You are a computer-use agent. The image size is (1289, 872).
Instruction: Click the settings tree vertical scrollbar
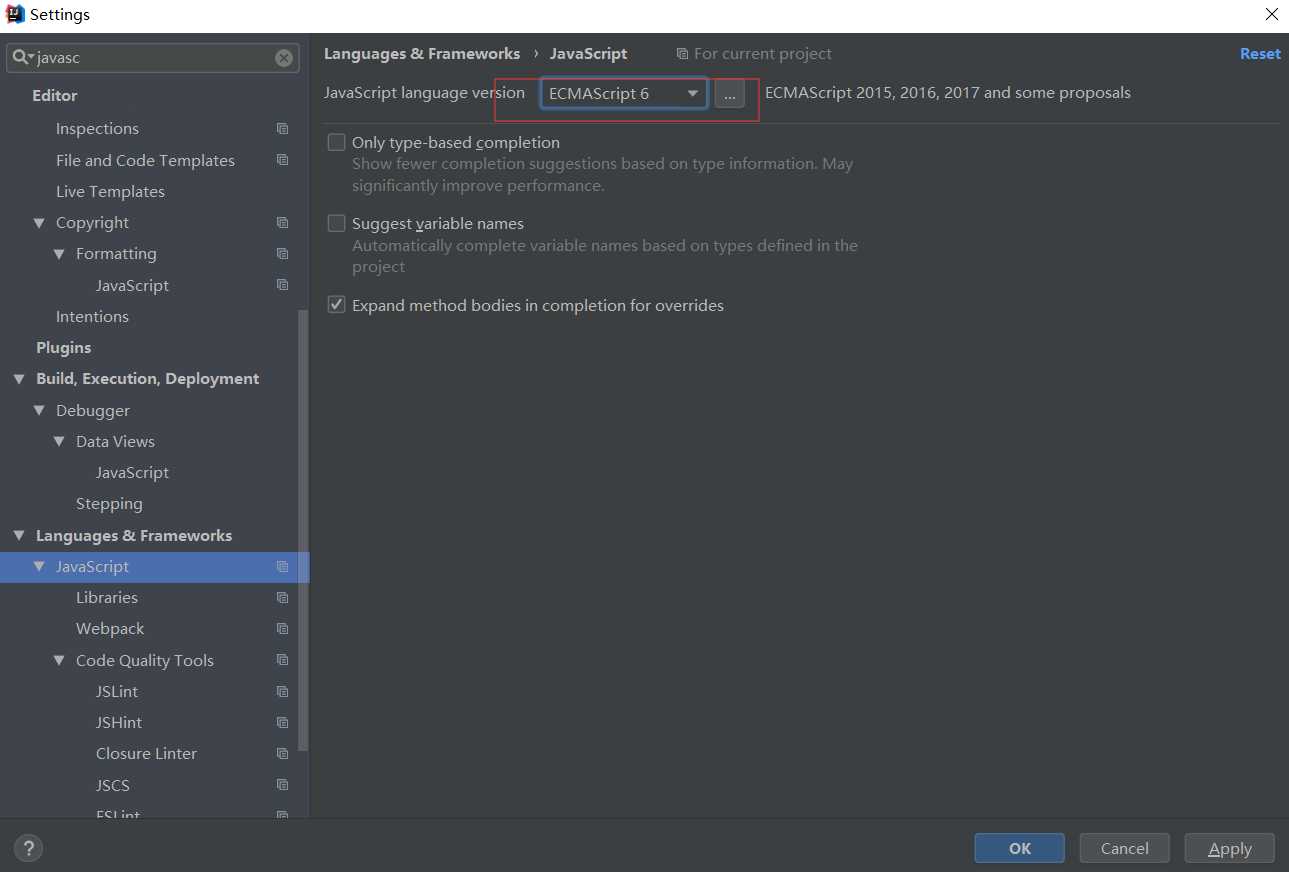point(304,530)
